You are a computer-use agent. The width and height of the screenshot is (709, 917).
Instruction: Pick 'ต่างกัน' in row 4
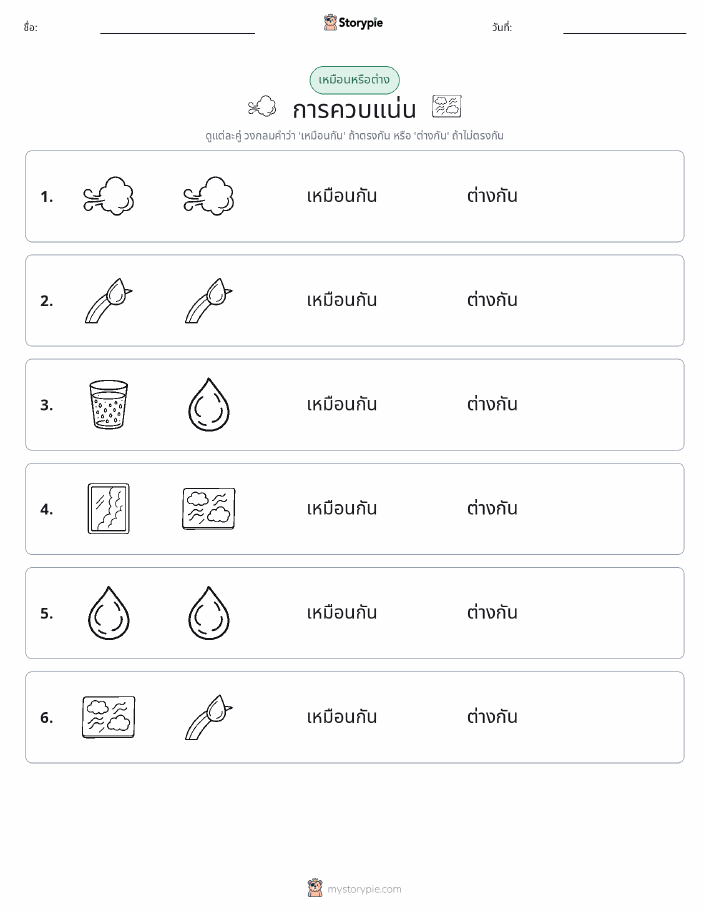(x=492, y=508)
